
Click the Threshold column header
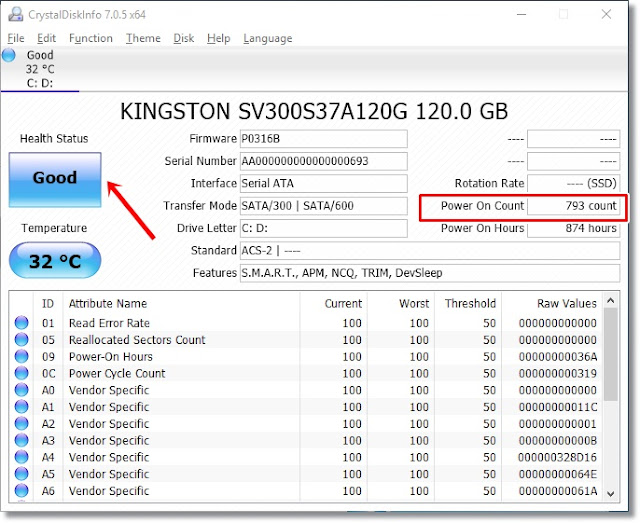(468, 303)
